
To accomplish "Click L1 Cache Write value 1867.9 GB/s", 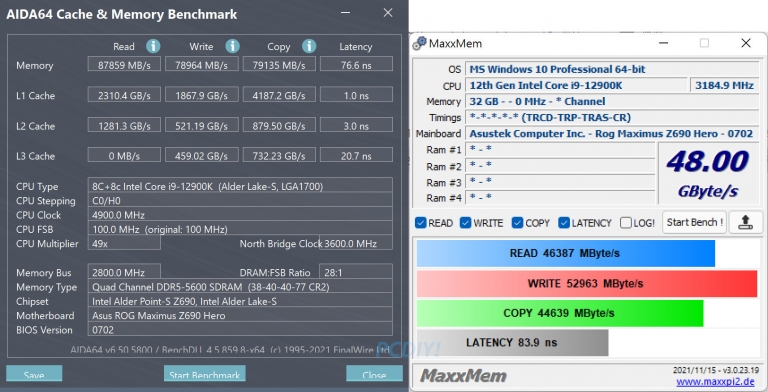I will click(x=202, y=95).
